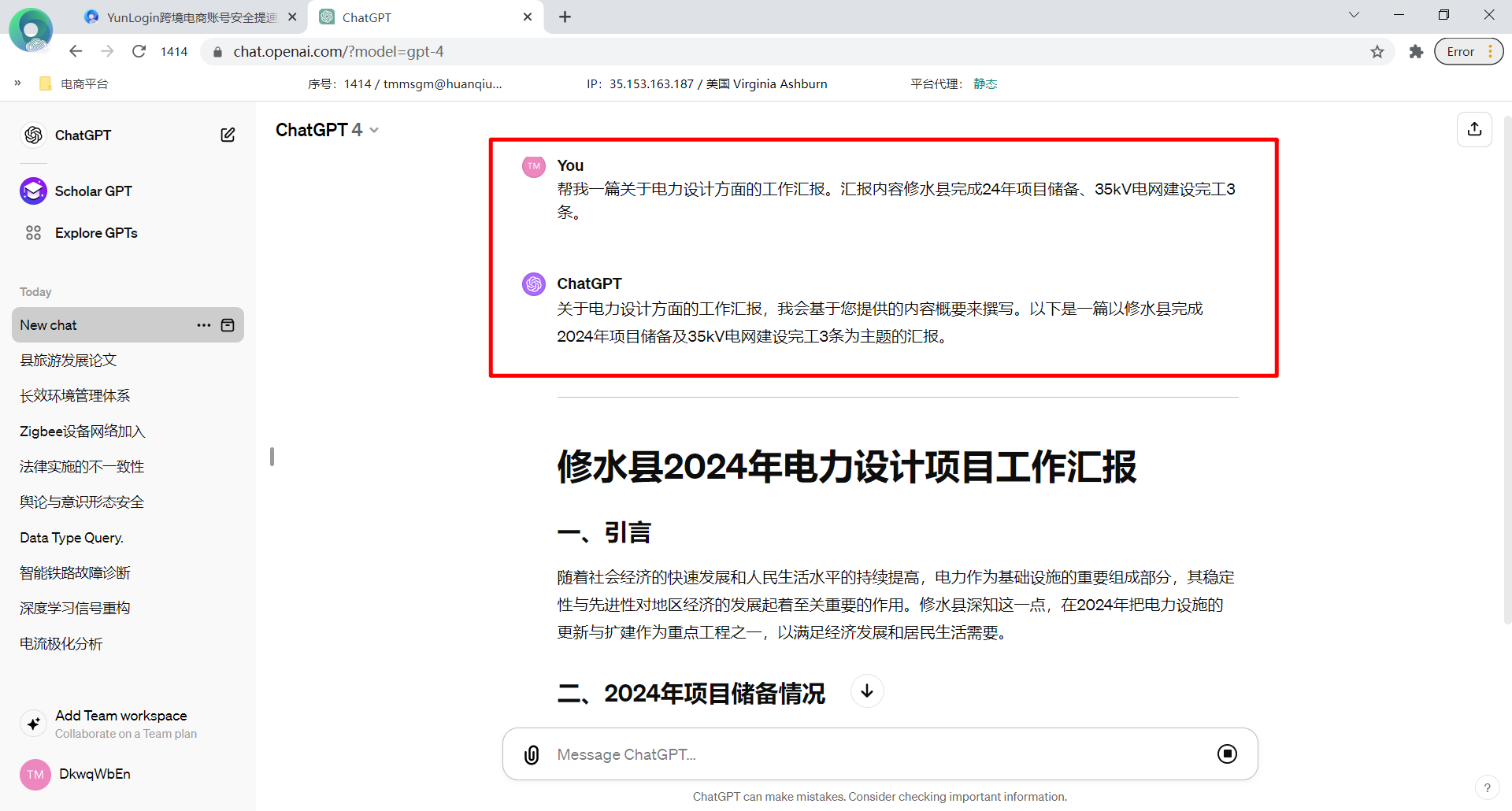
Task: Open a new browser tab
Action: [565, 17]
